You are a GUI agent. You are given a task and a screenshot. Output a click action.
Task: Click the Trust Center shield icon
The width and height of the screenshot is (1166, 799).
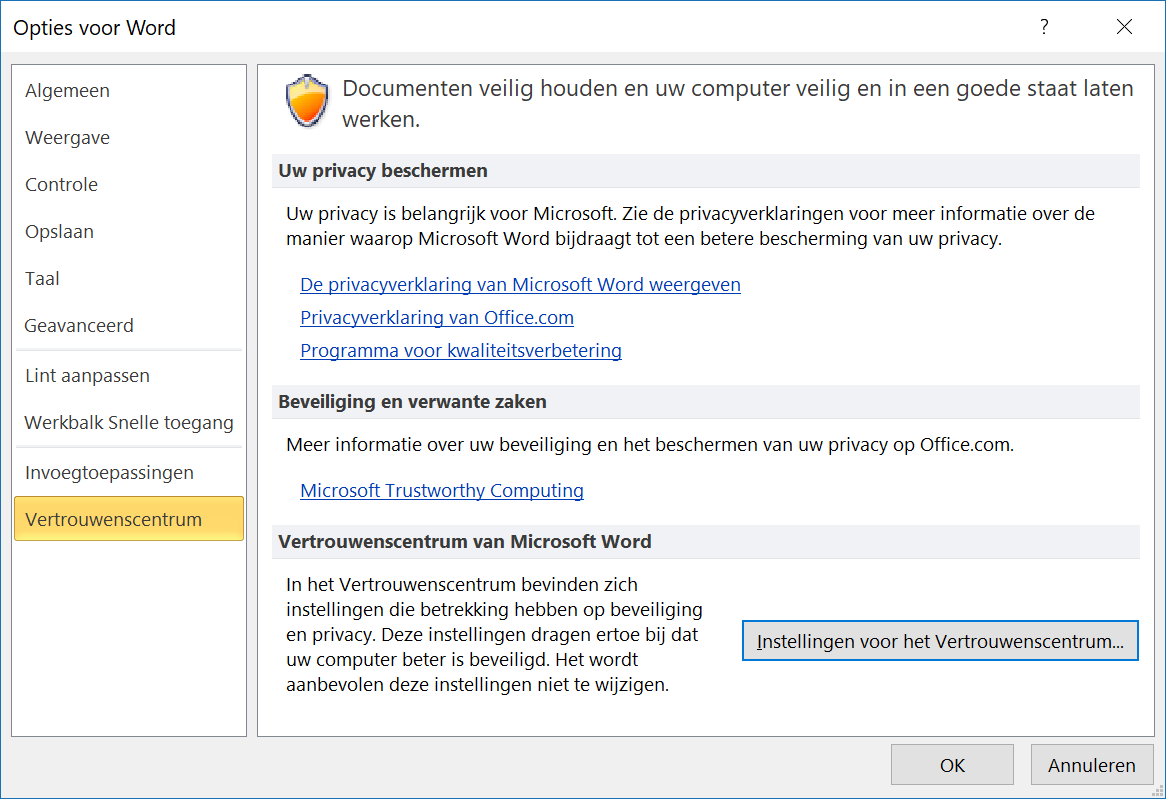click(x=306, y=101)
